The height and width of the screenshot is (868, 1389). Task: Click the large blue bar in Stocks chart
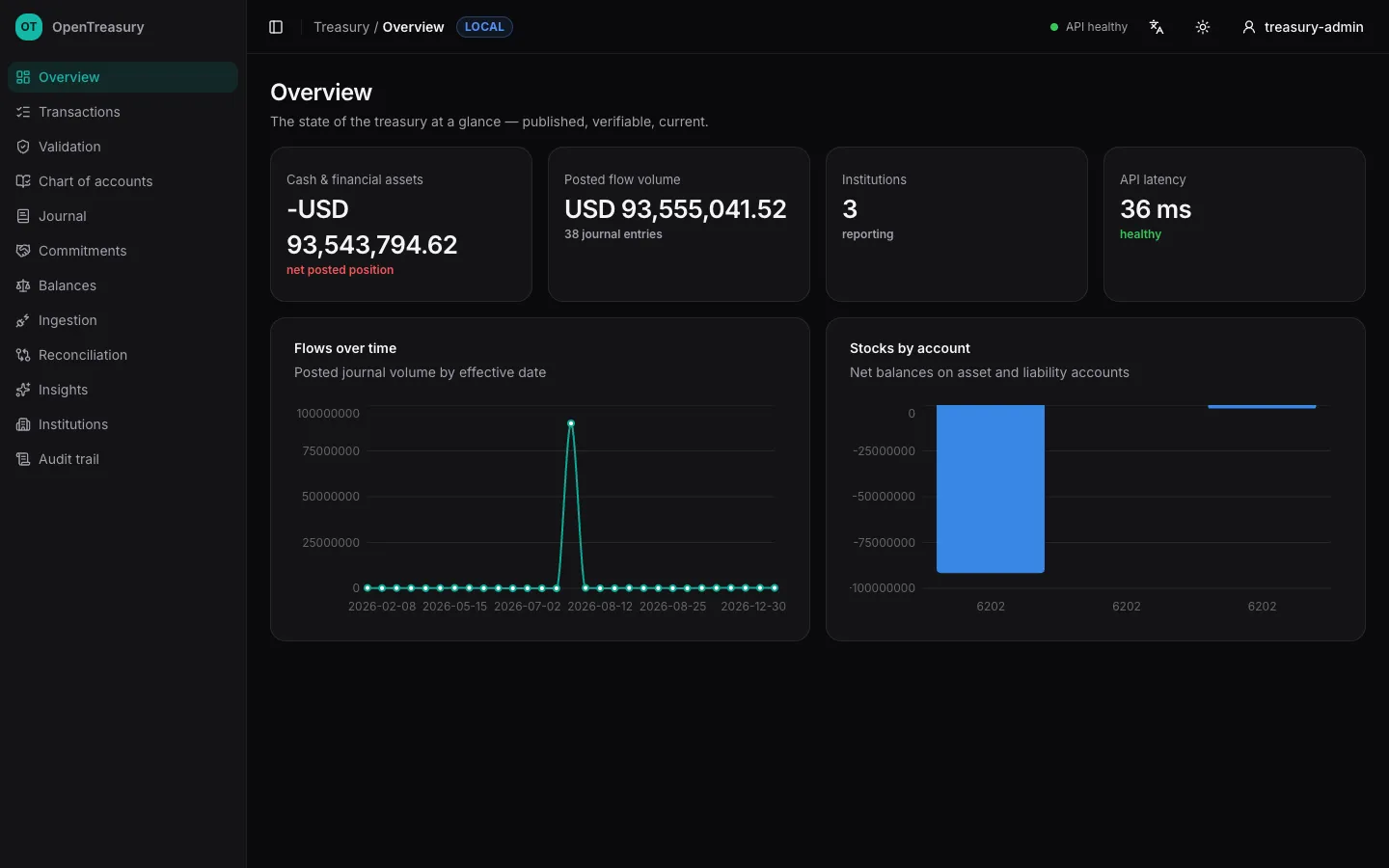991,489
